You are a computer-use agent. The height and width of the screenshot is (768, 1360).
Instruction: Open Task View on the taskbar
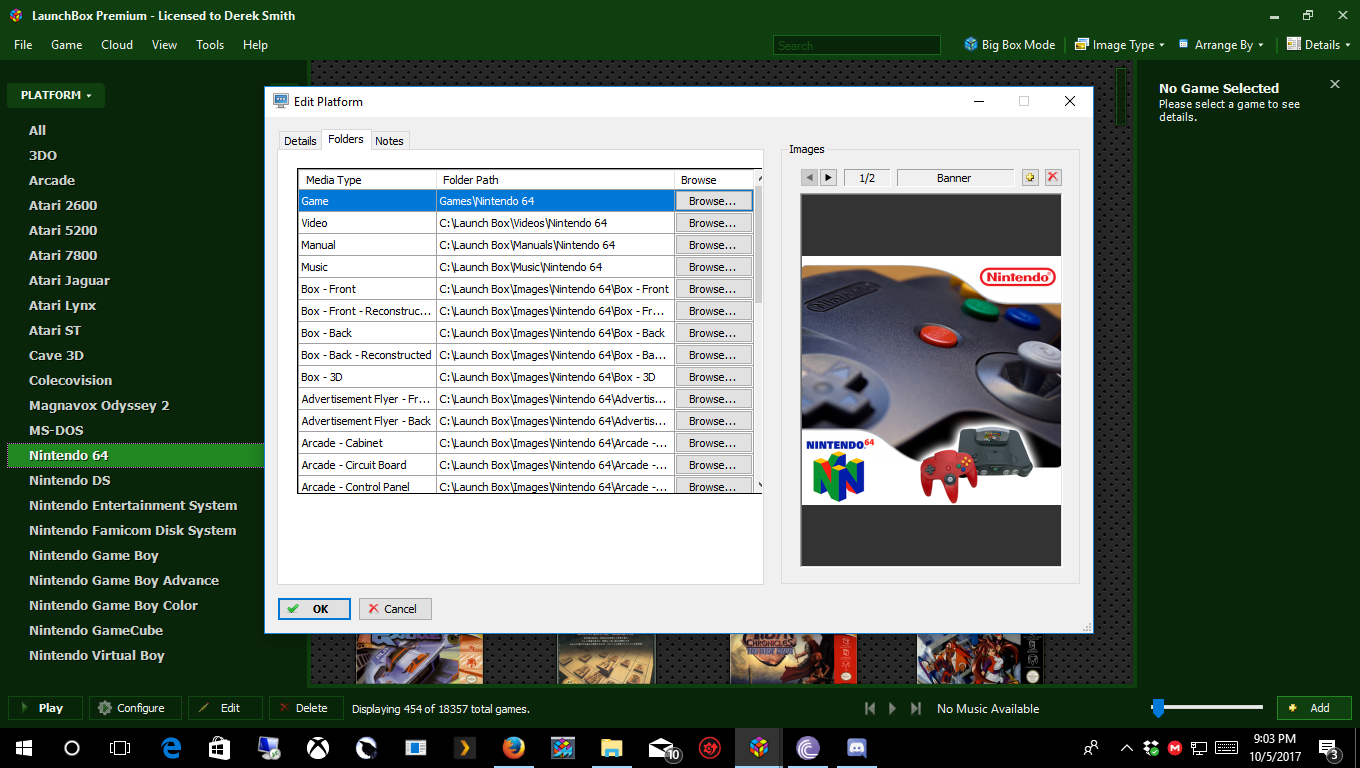(x=120, y=748)
